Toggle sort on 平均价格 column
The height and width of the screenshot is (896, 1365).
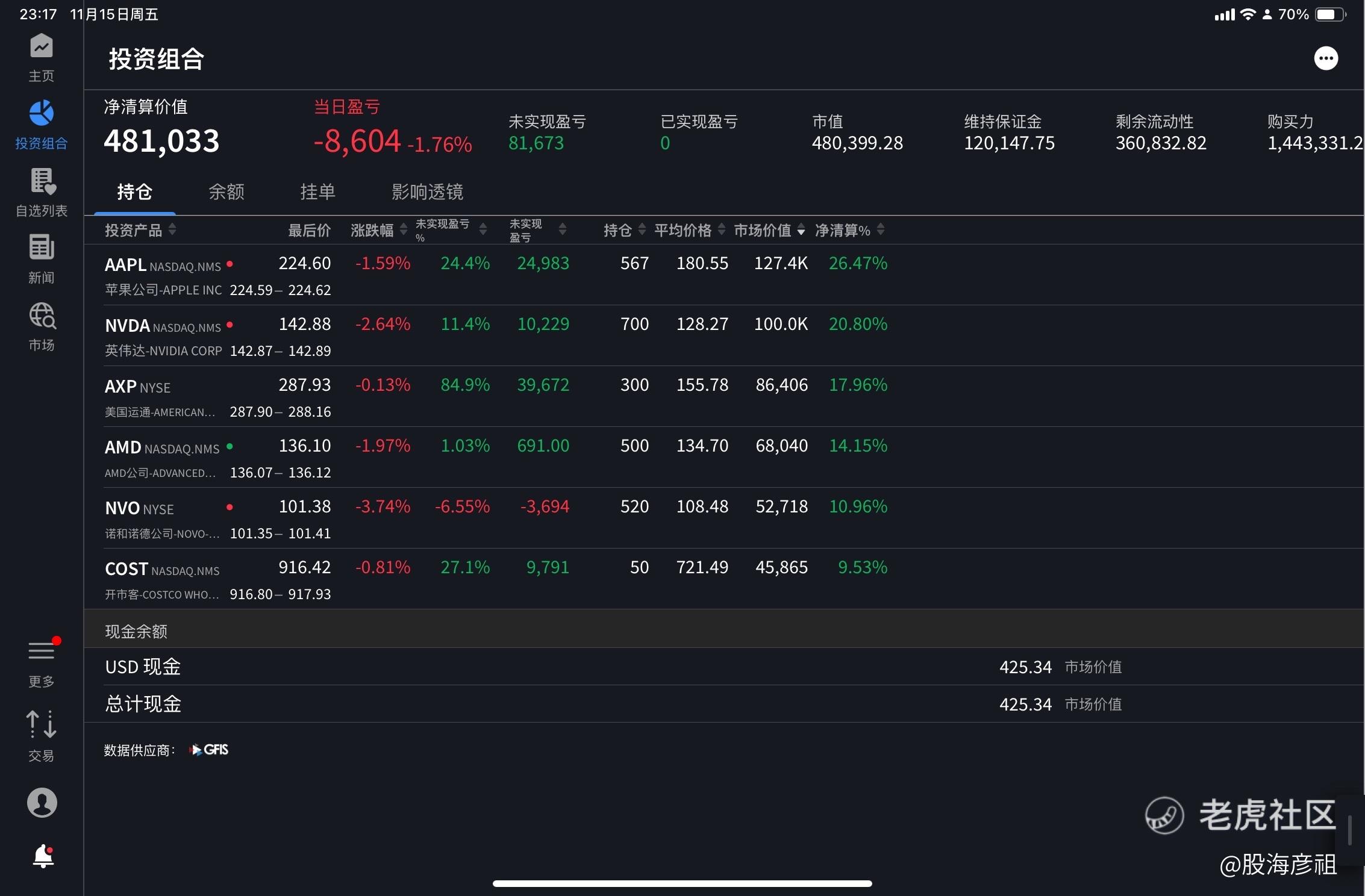coord(721,229)
